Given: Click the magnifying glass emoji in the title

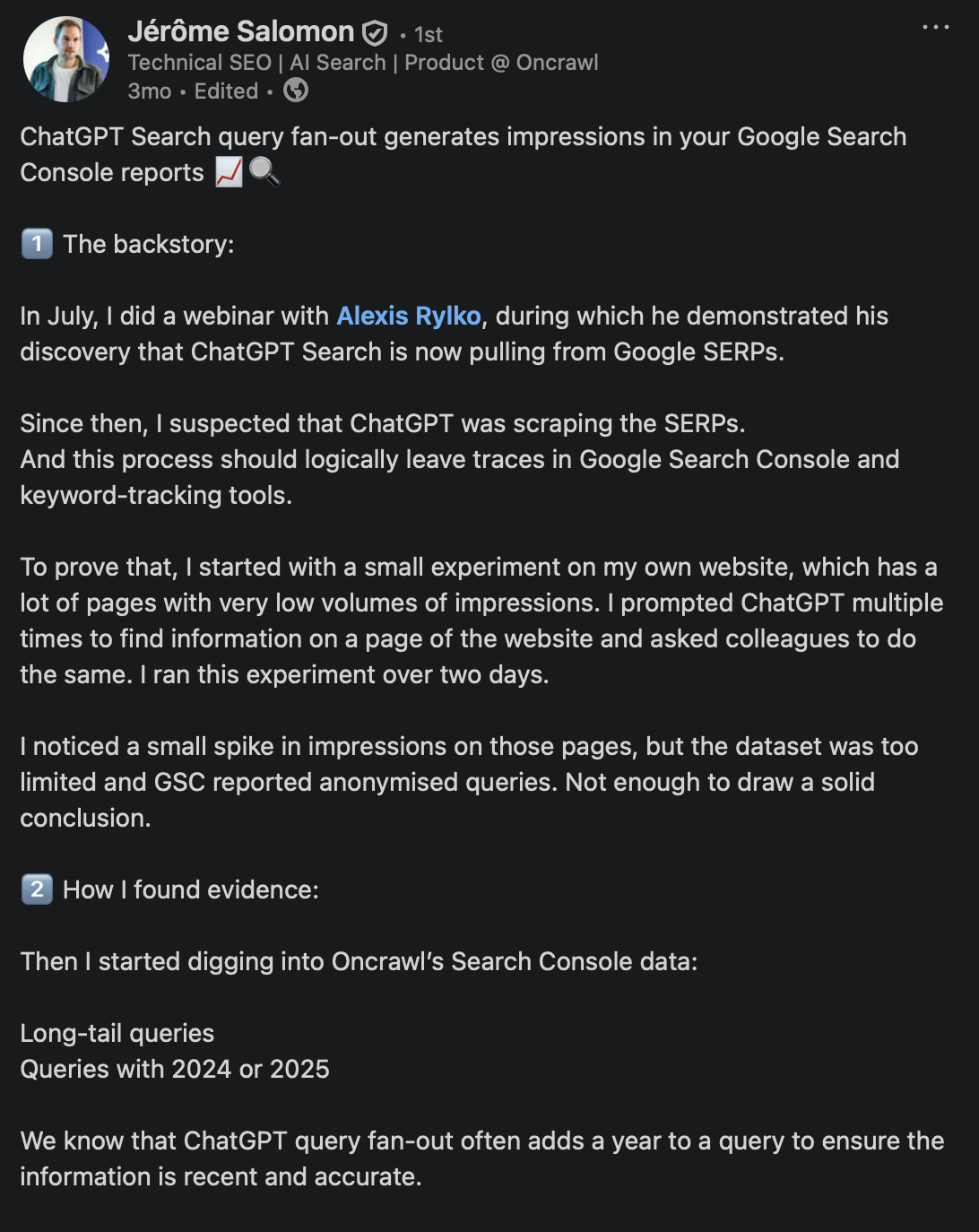Looking at the screenshot, I should [265, 172].
